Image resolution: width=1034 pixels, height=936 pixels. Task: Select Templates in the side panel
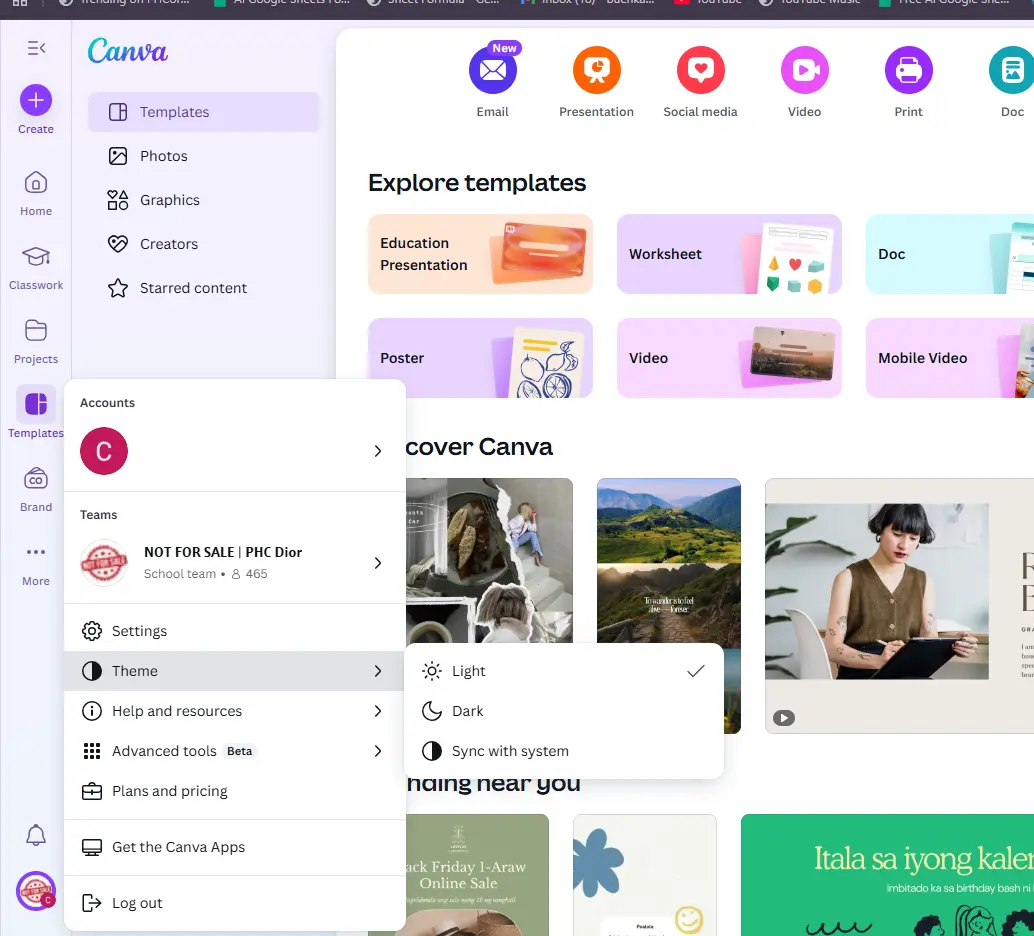[x=204, y=112]
